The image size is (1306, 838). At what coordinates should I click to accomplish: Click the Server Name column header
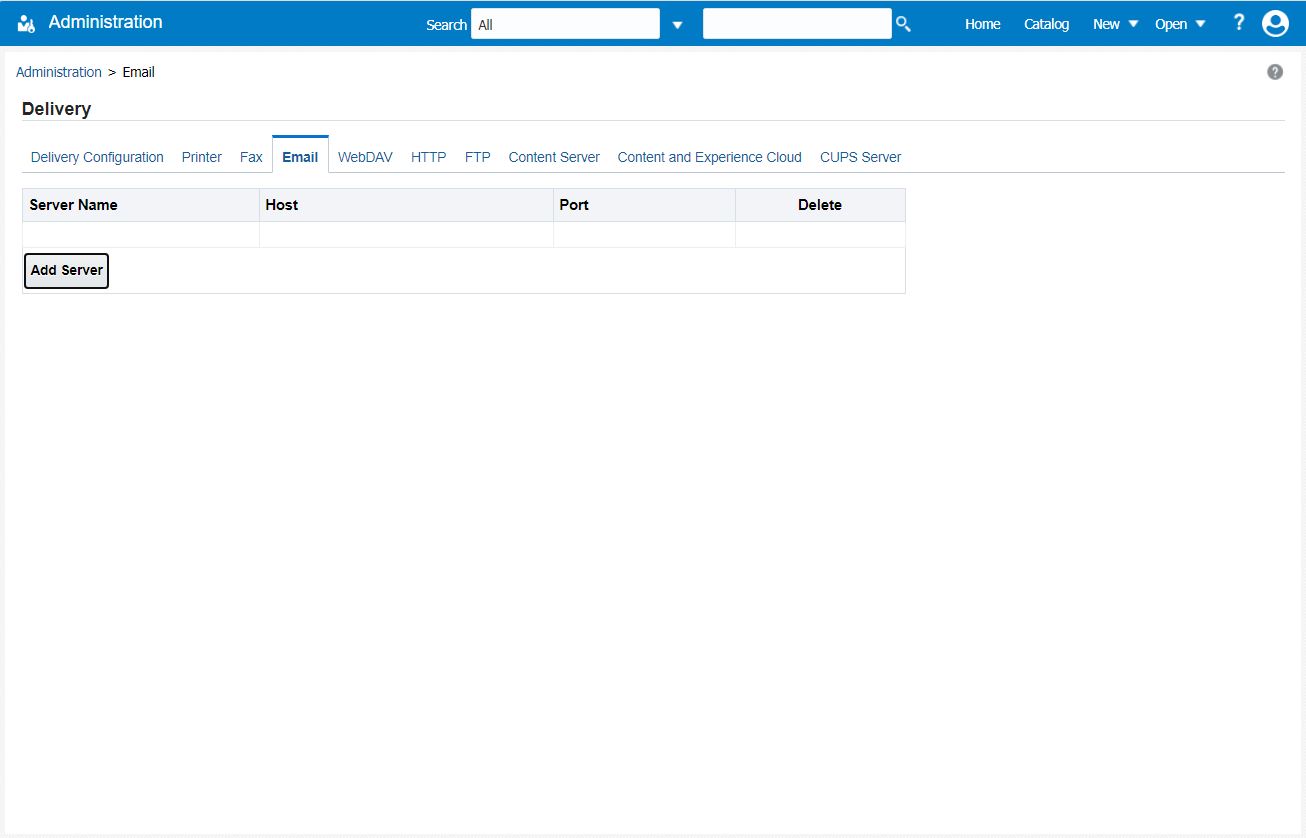pos(141,205)
